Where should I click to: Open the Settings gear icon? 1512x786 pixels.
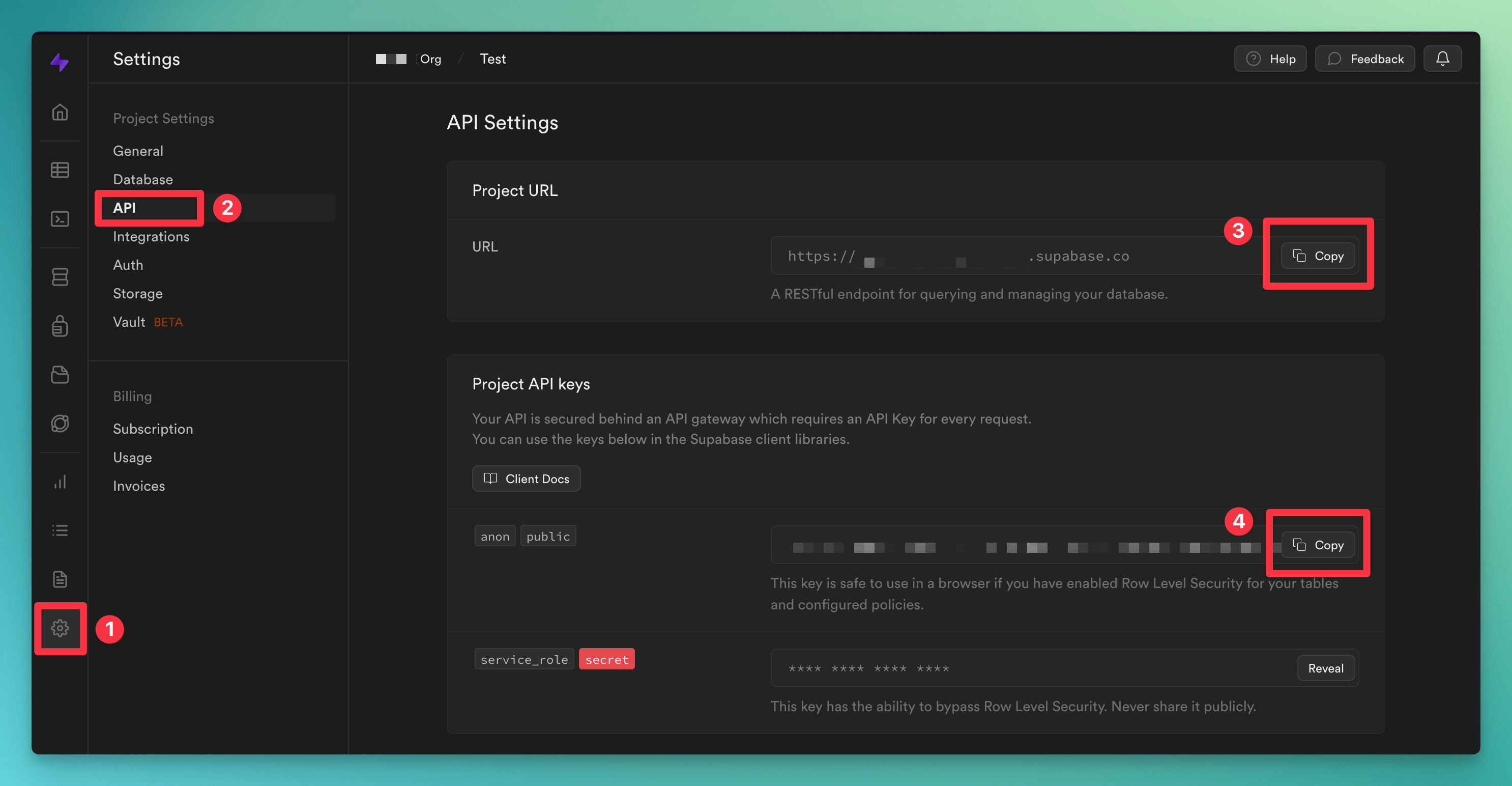coord(60,628)
